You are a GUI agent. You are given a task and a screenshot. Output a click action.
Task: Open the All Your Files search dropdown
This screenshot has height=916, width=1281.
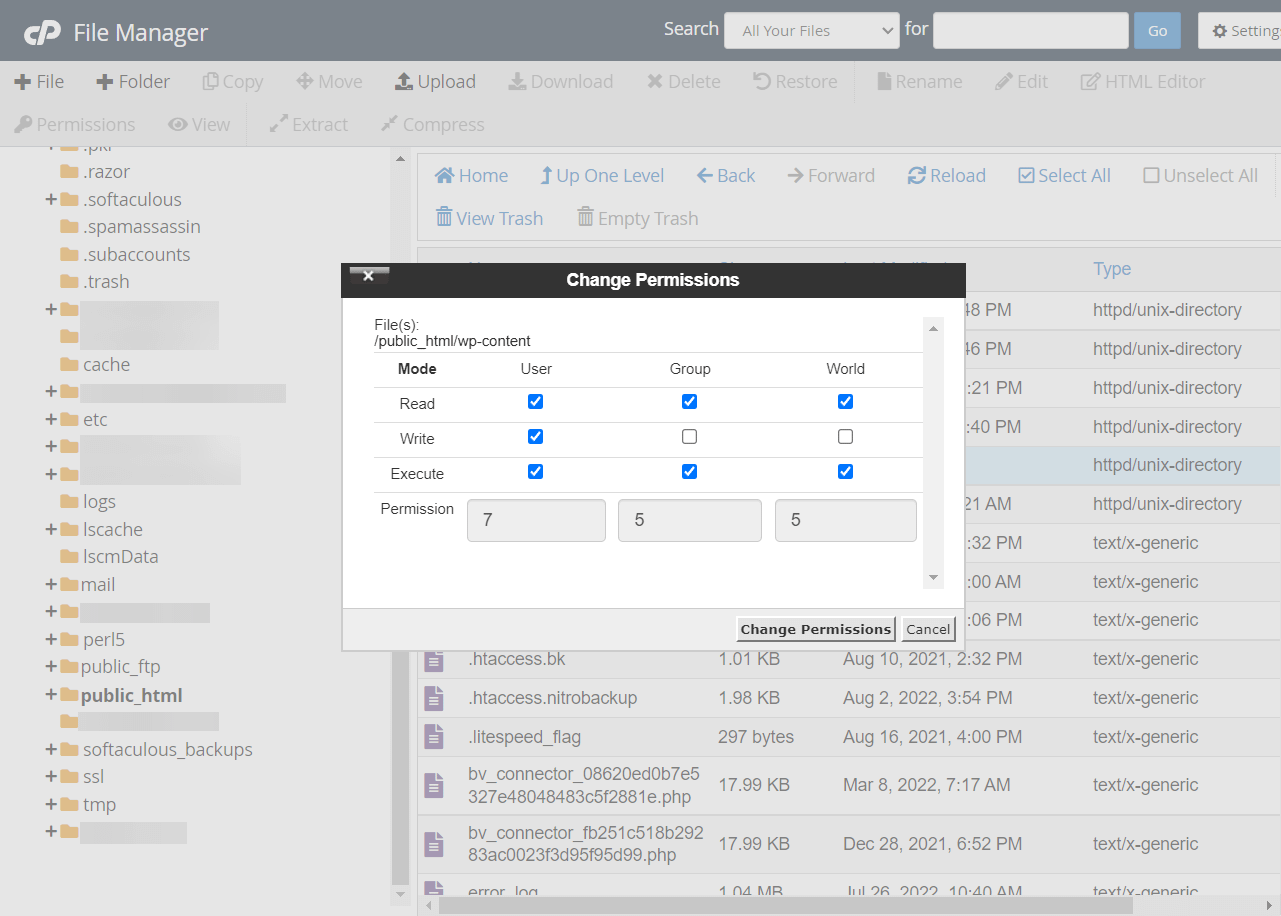(811, 30)
